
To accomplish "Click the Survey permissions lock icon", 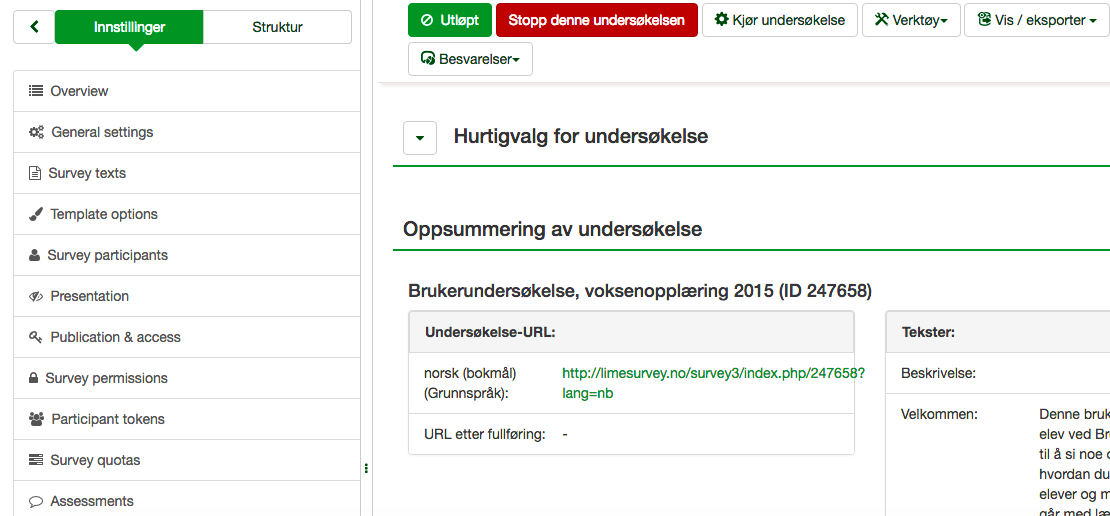I will pos(35,378).
